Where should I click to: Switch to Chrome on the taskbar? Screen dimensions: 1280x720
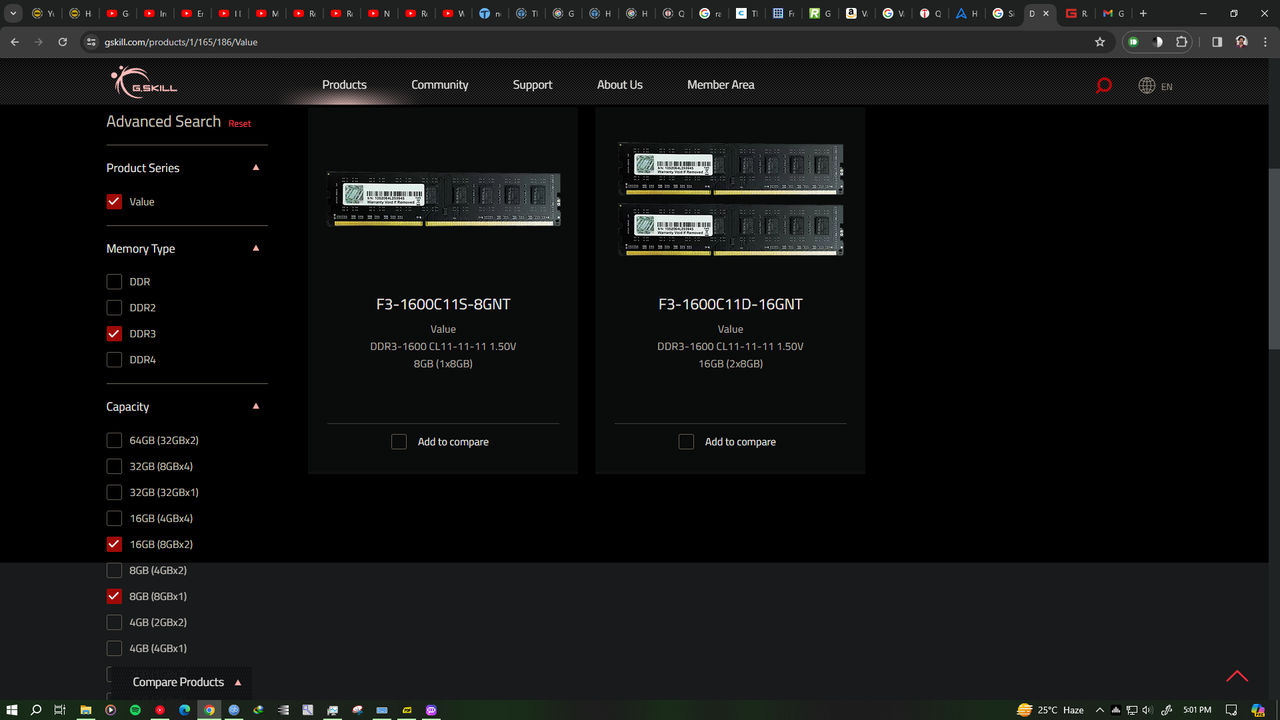pos(209,710)
